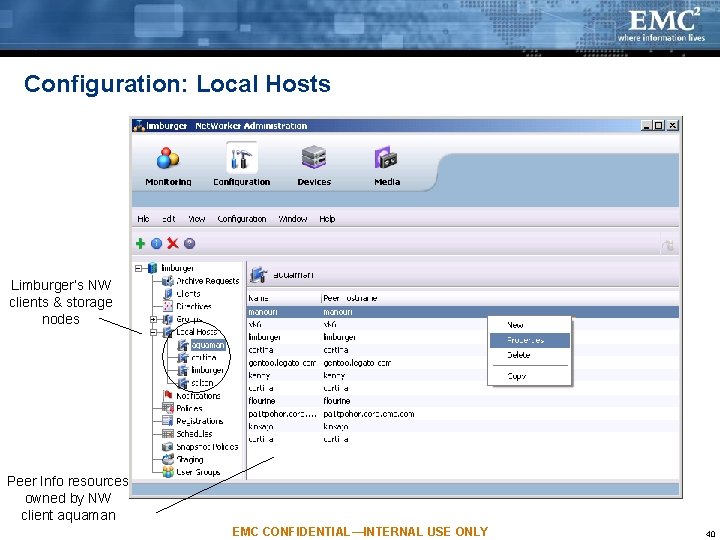Click the blue info Properties toolbar icon
Viewport: 720px width, 540px height.
pos(157,243)
